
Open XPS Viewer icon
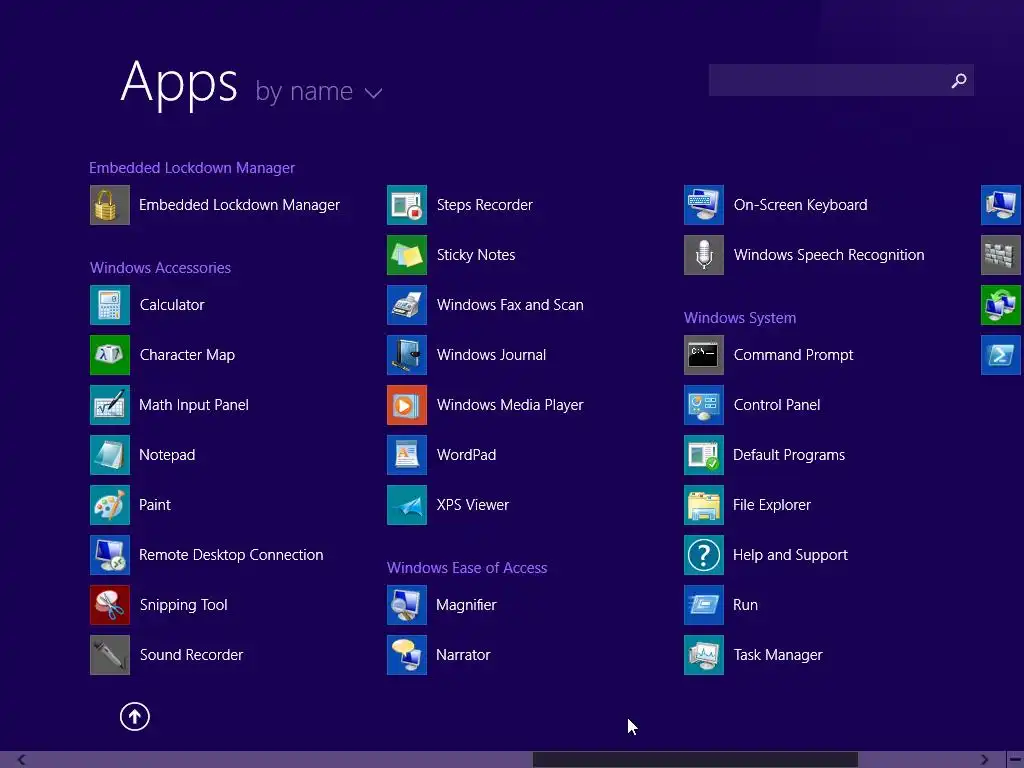point(407,505)
